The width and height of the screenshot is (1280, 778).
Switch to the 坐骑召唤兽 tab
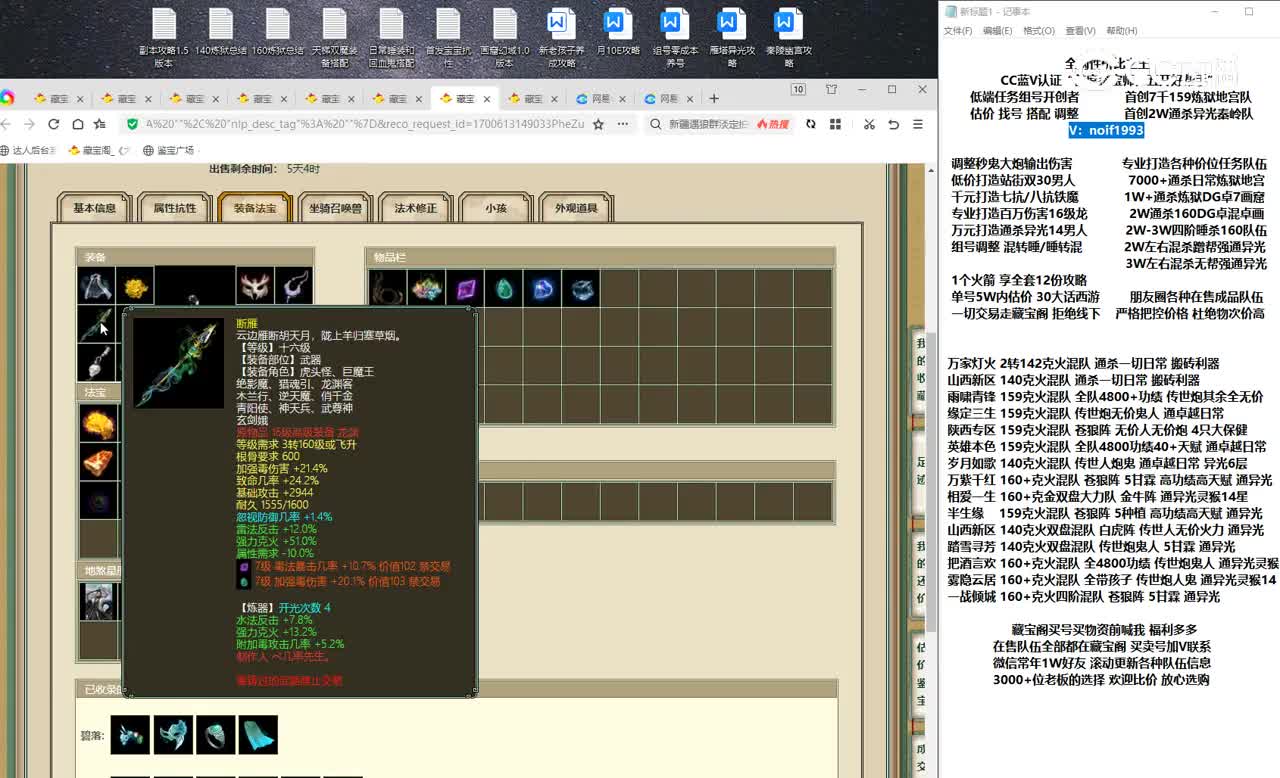(x=335, y=208)
